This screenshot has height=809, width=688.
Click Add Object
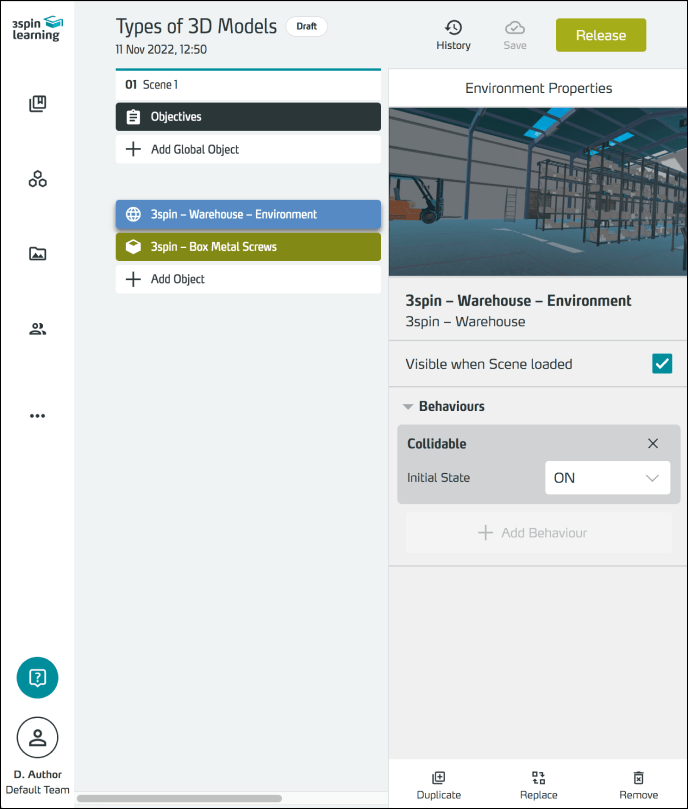(x=248, y=279)
